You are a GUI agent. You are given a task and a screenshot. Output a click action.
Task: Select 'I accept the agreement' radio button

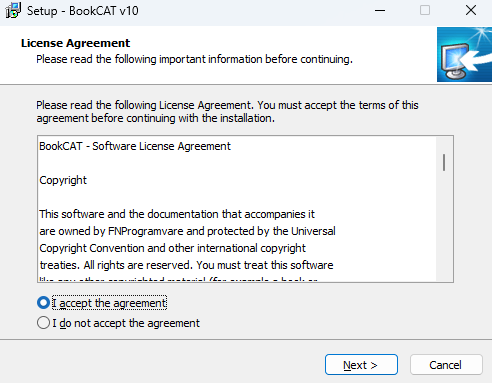43,303
